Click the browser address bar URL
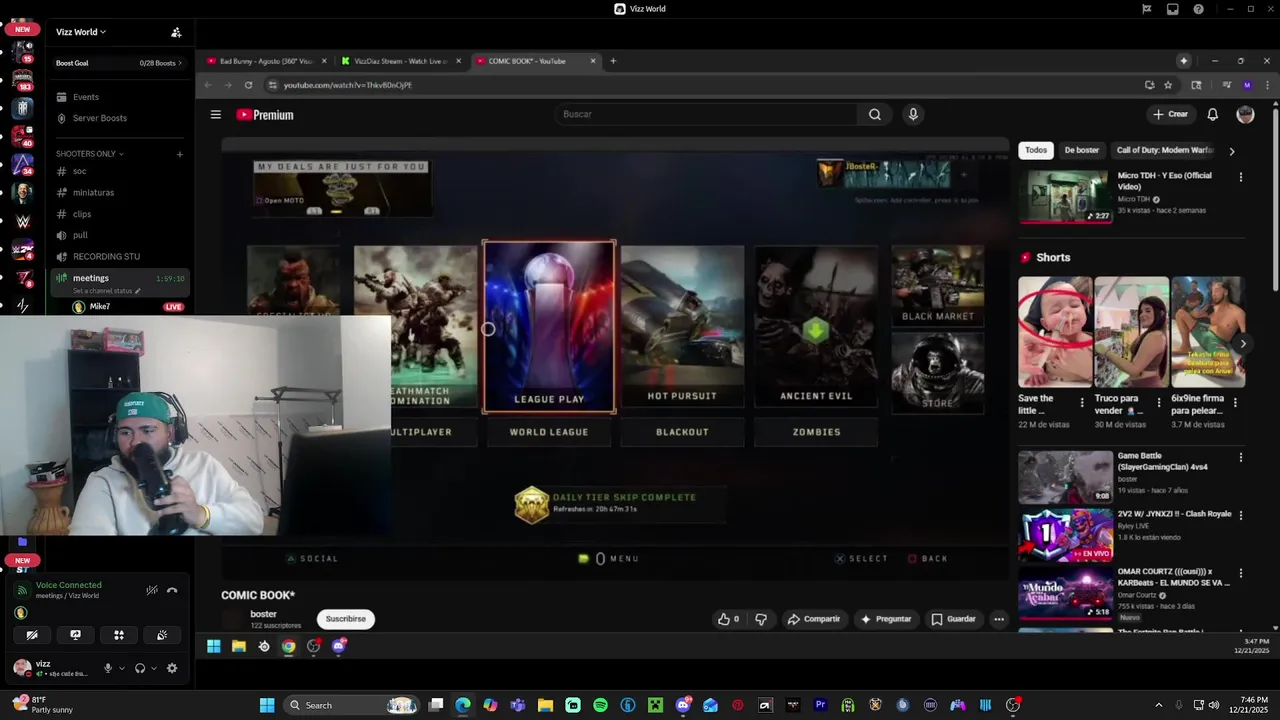1280x720 pixels. 347,85
